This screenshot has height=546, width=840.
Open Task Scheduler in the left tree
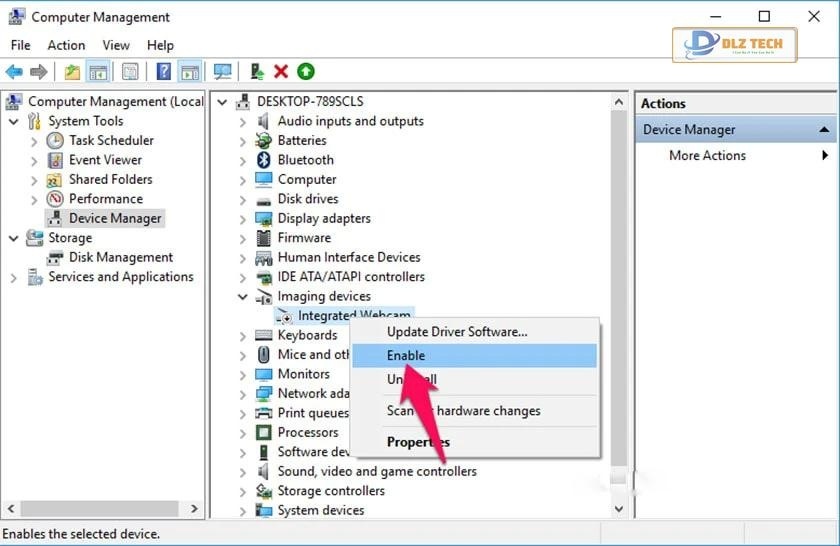[111, 141]
